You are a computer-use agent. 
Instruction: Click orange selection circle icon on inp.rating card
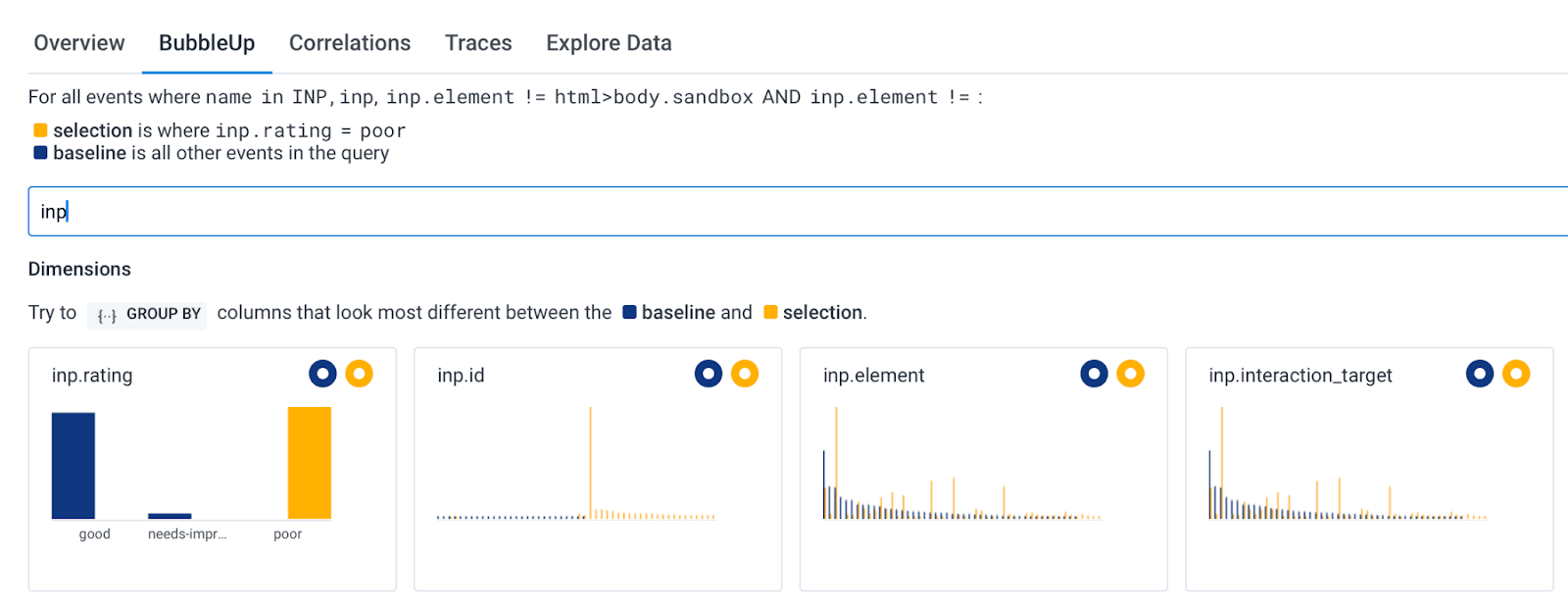coord(359,374)
